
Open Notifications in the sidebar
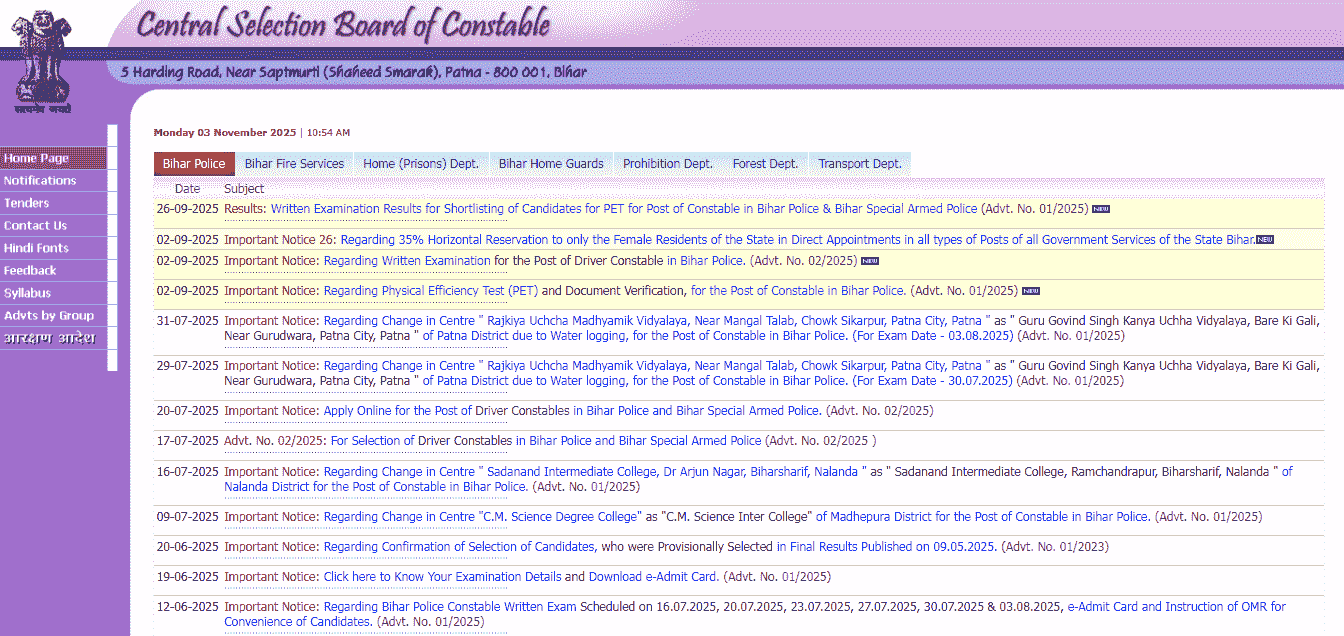click(40, 181)
